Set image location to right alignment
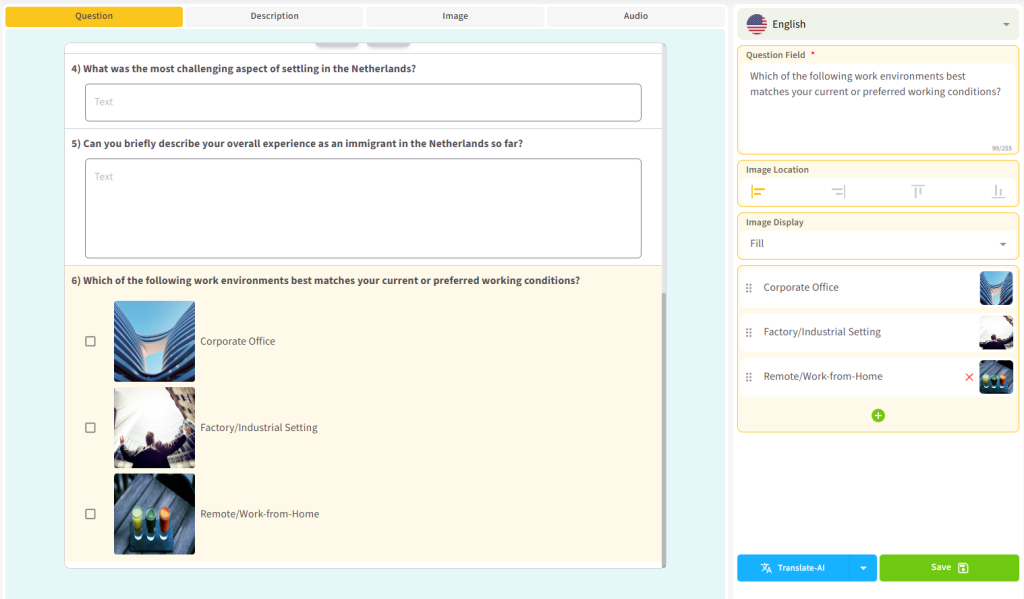The height and width of the screenshot is (599, 1024). click(x=838, y=191)
